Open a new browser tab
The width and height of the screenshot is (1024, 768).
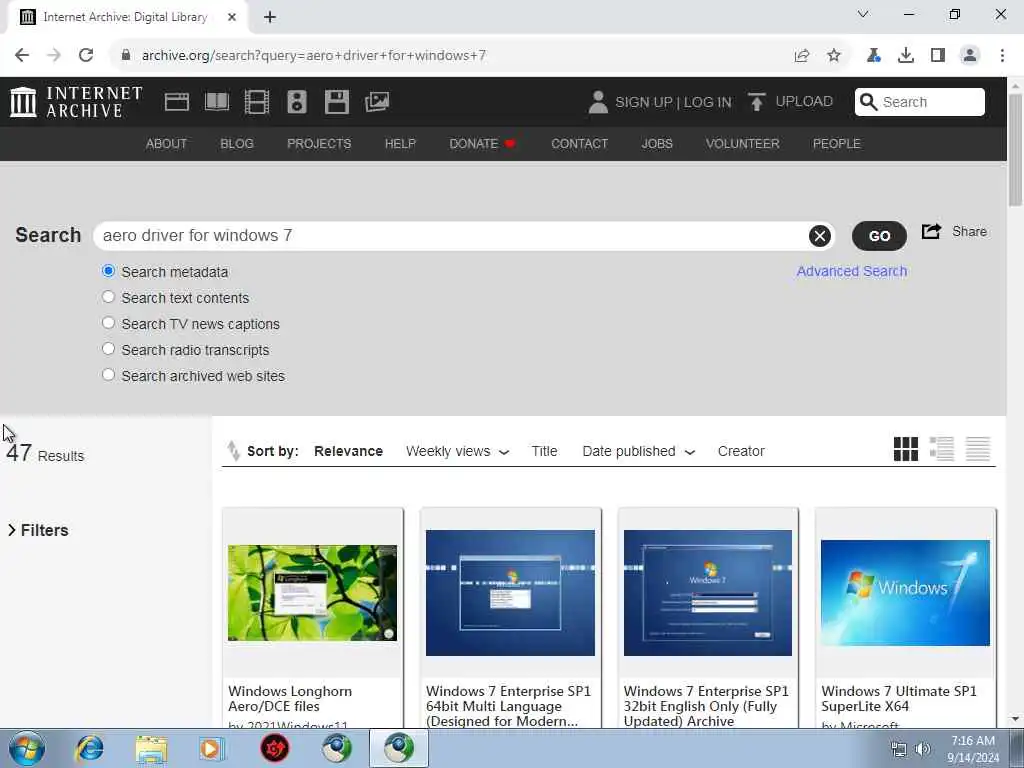click(270, 17)
